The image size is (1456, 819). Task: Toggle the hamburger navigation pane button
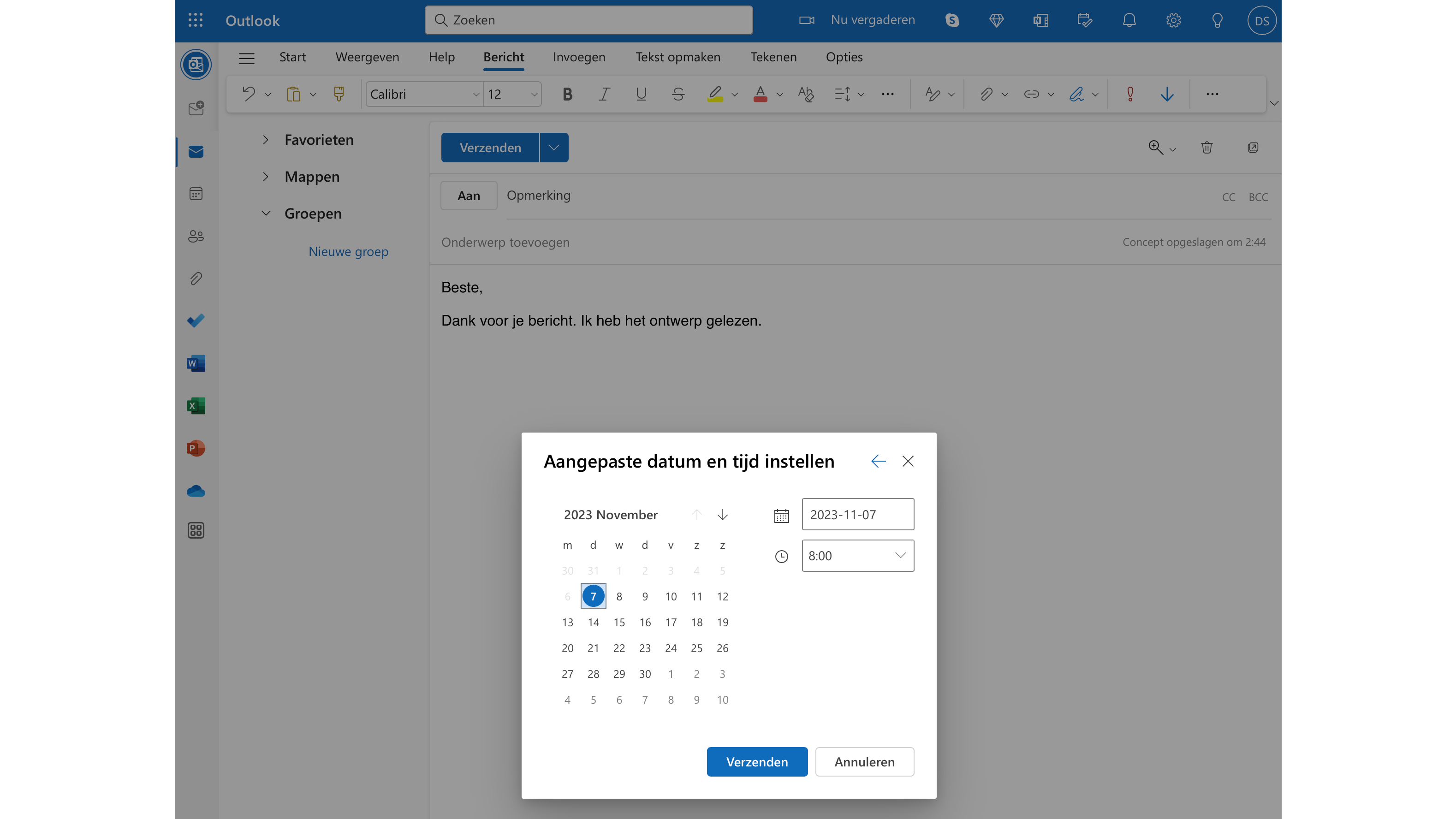[246, 58]
